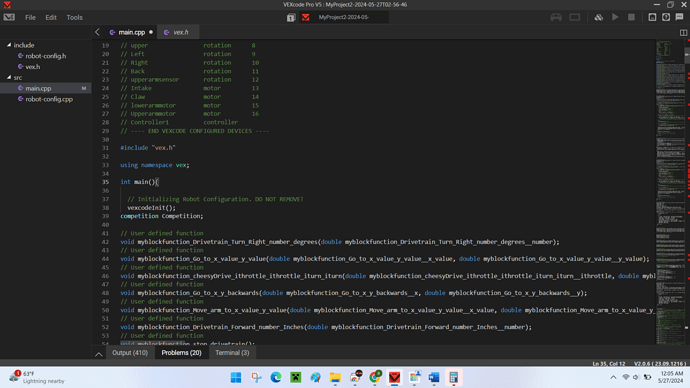Click the Run play button in toolbar

click(x=615, y=18)
